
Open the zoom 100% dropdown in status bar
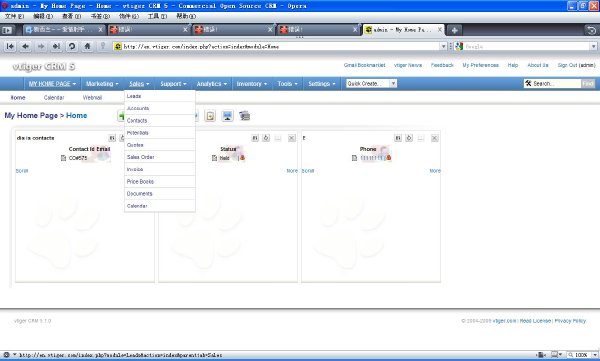point(595,355)
